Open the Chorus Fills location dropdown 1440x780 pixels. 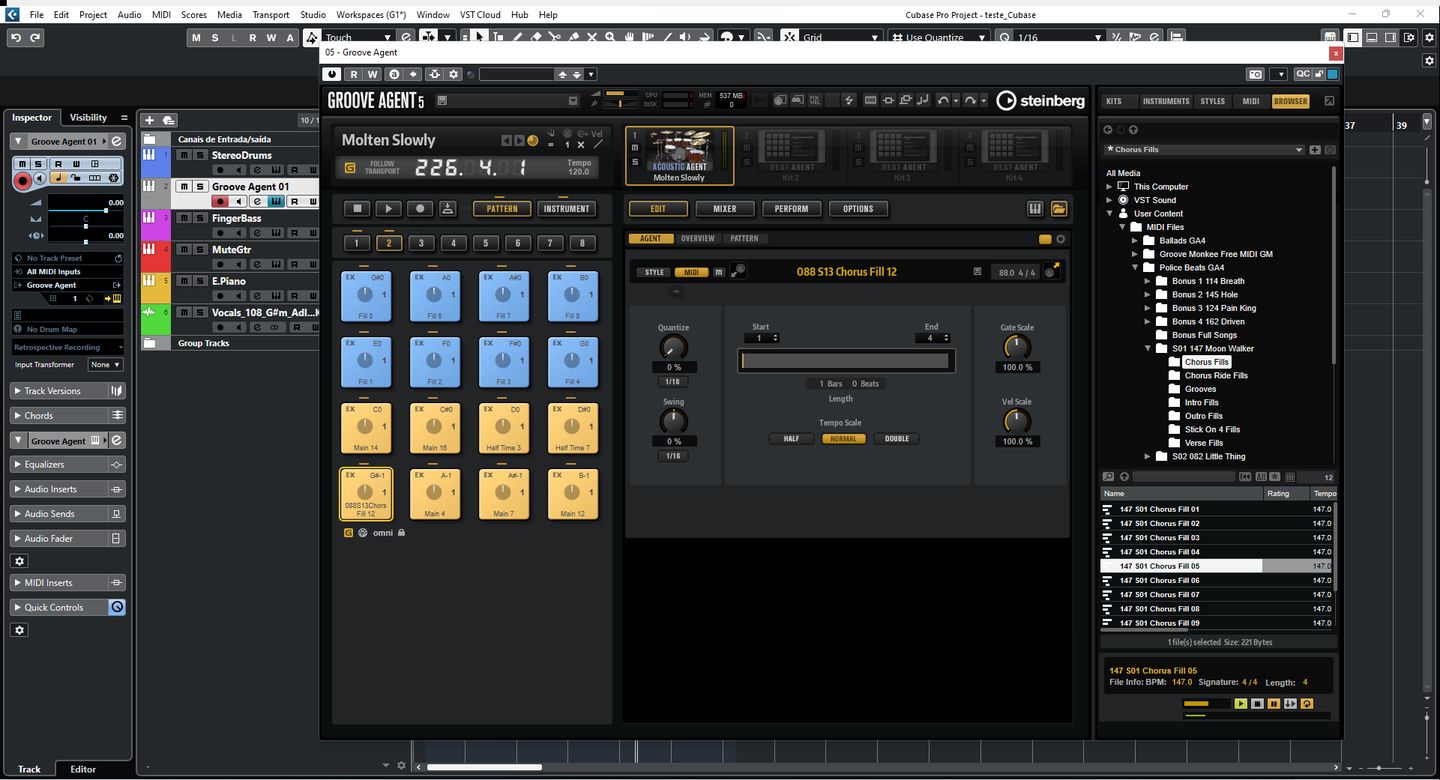pyautogui.click(x=1299, y=150)
